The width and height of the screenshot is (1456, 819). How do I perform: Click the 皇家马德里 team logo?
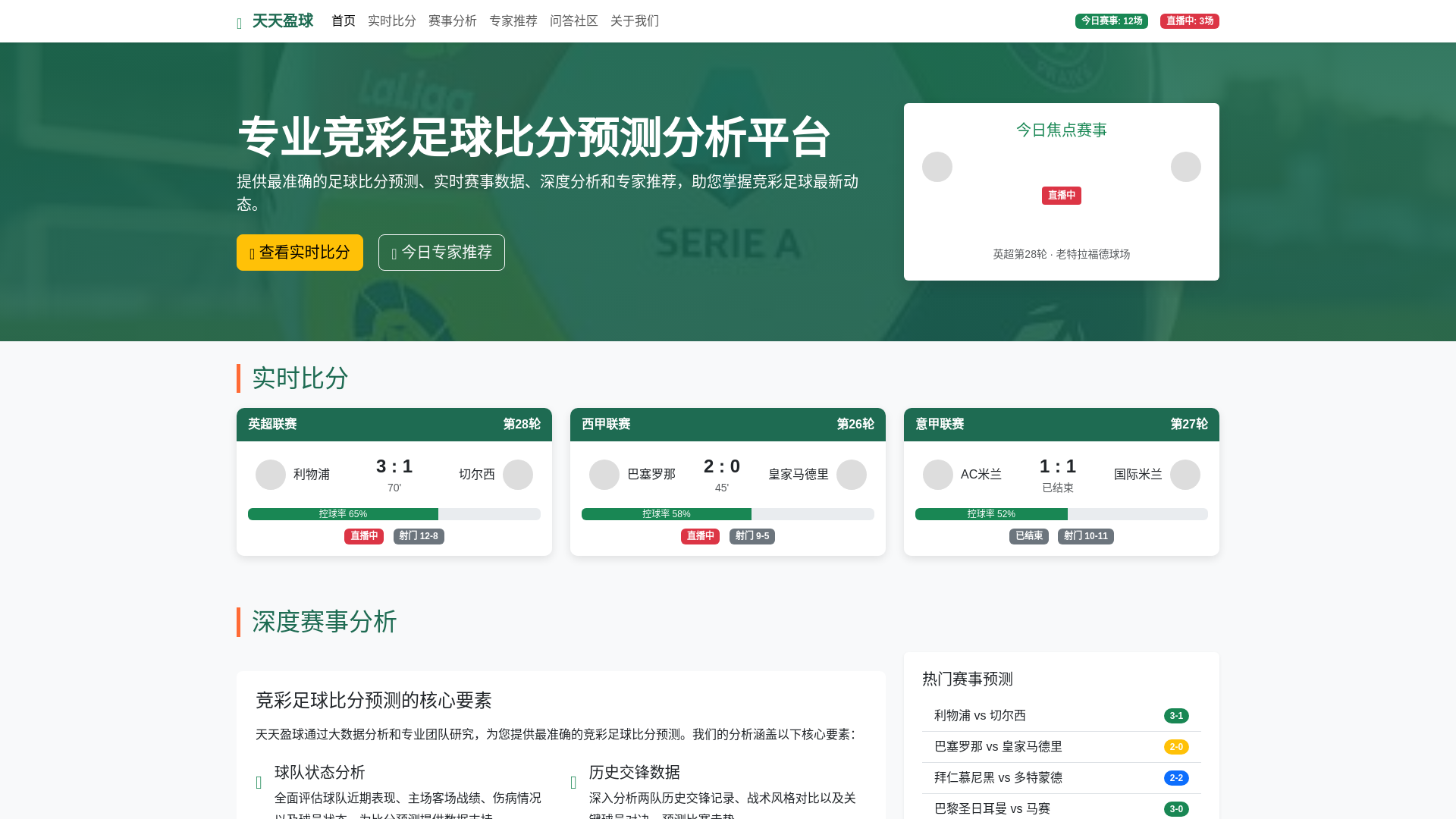[852, 475]
